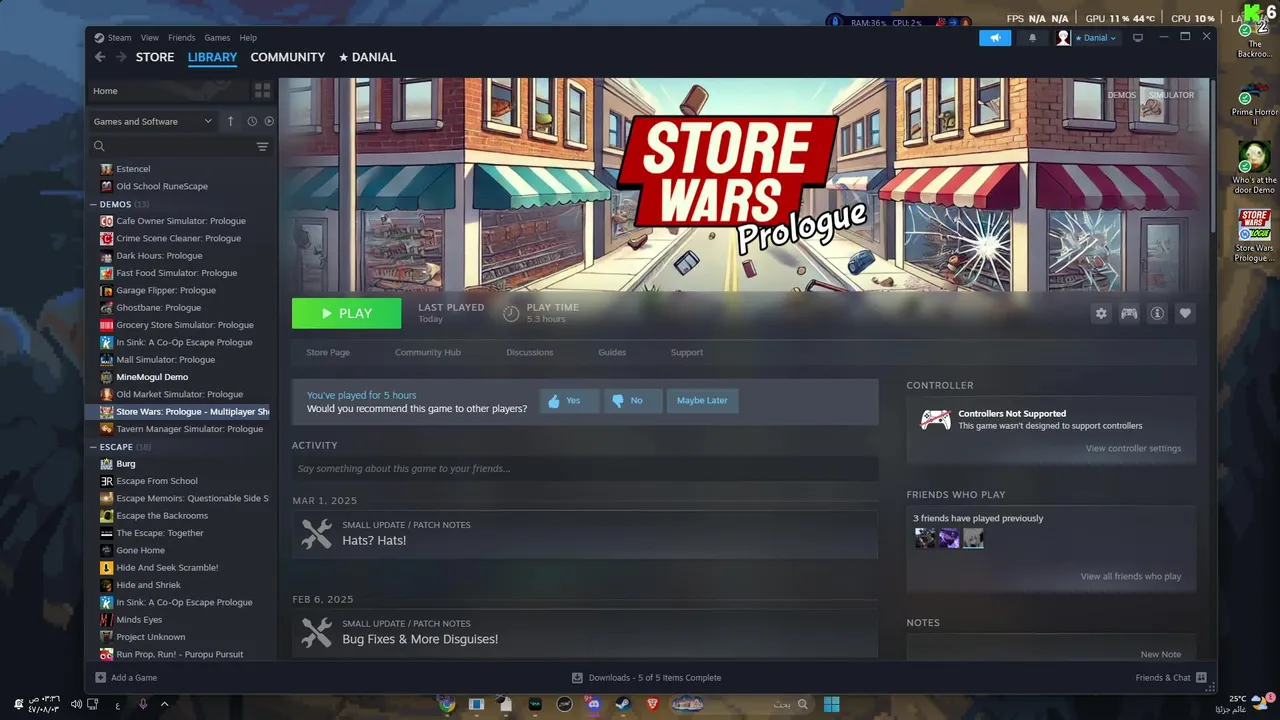The width and height of the screenshot is (1280, 720).
Task: Open the Bug Fixes patch notes wrench icon
Action: tap(317, 632)
